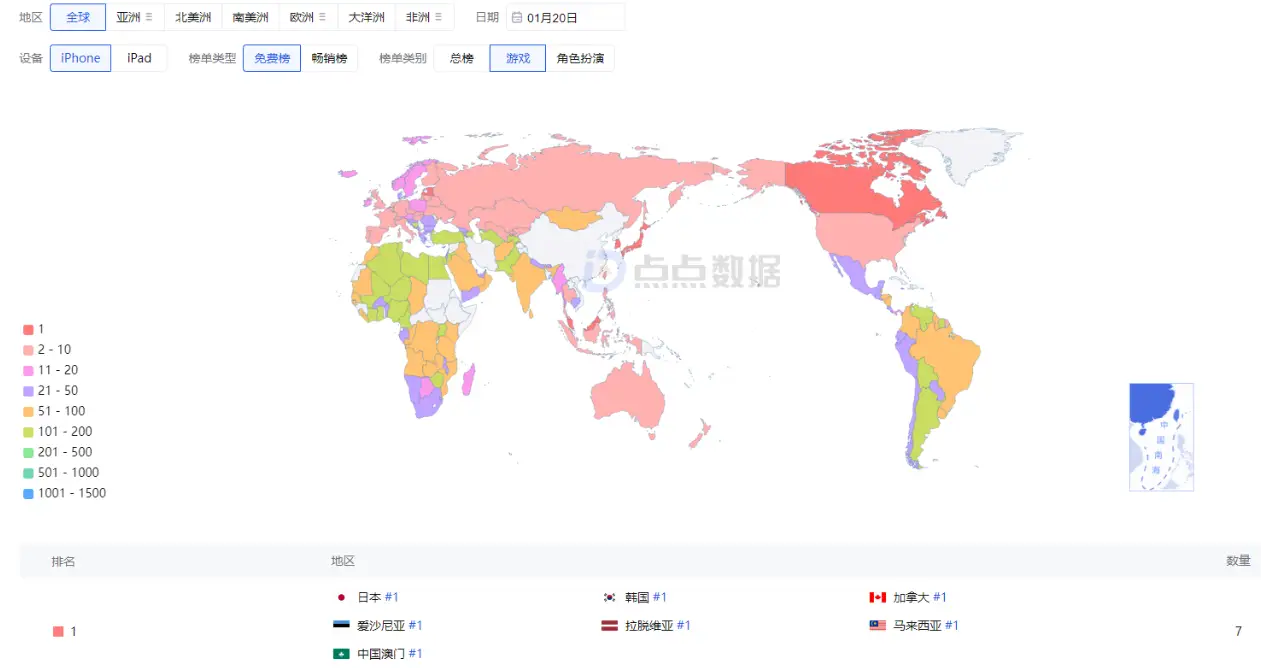Click the Macau flag icon
The width and height of the screenshot is (1261, 668).
pos(342,653)
